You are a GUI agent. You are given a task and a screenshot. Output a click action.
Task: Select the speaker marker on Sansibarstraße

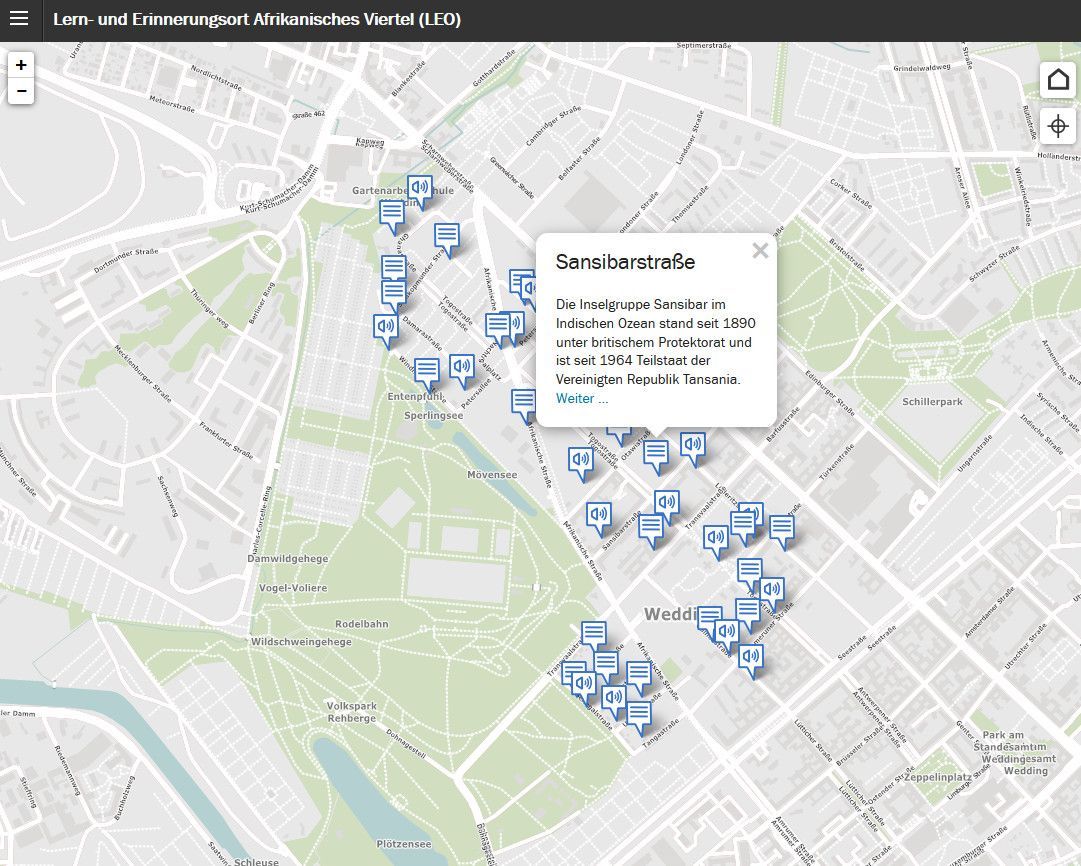(599, 515)
